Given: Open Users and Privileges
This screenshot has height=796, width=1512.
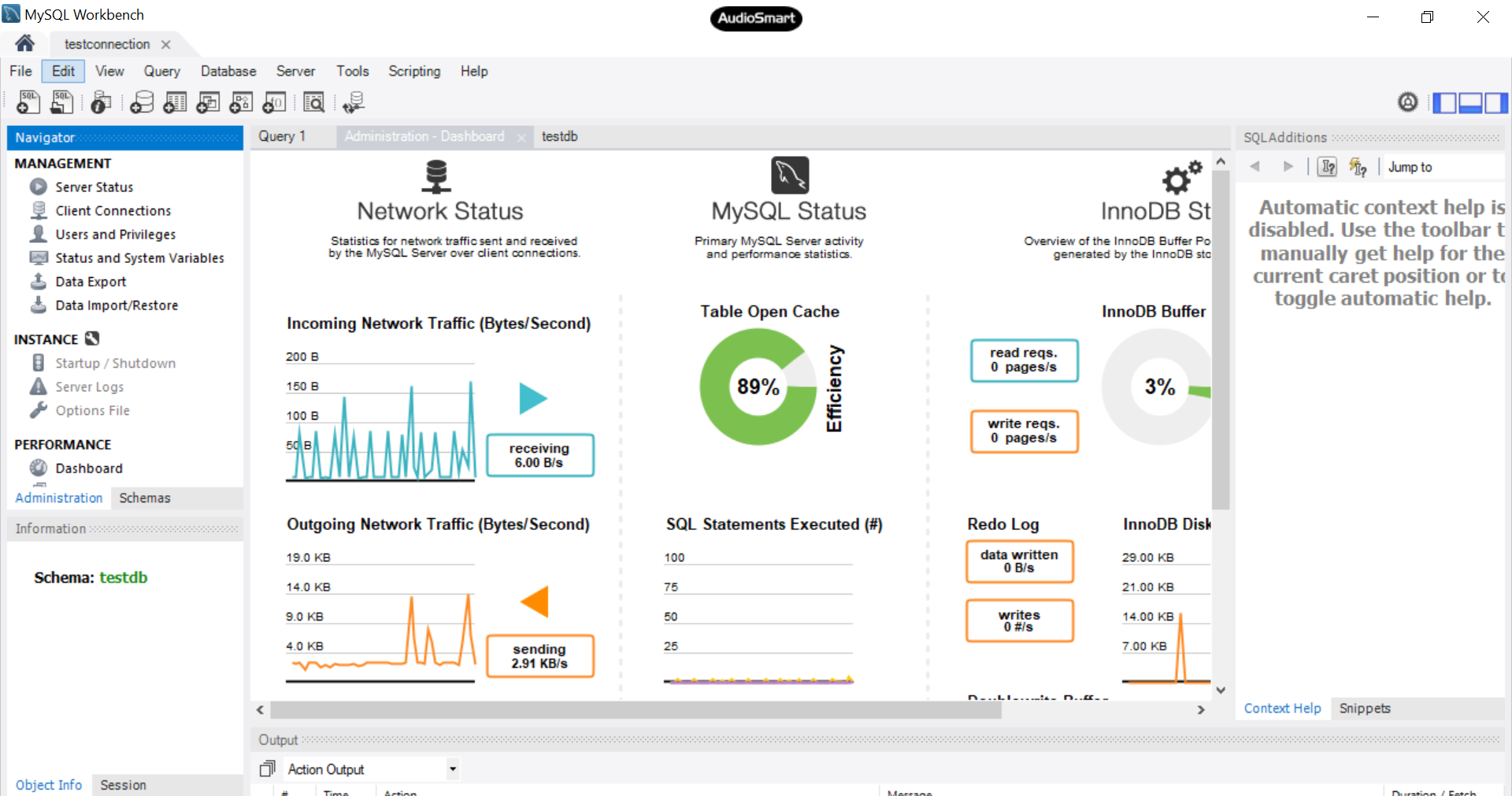Looking at the screenshot, I should pos(115,235).
